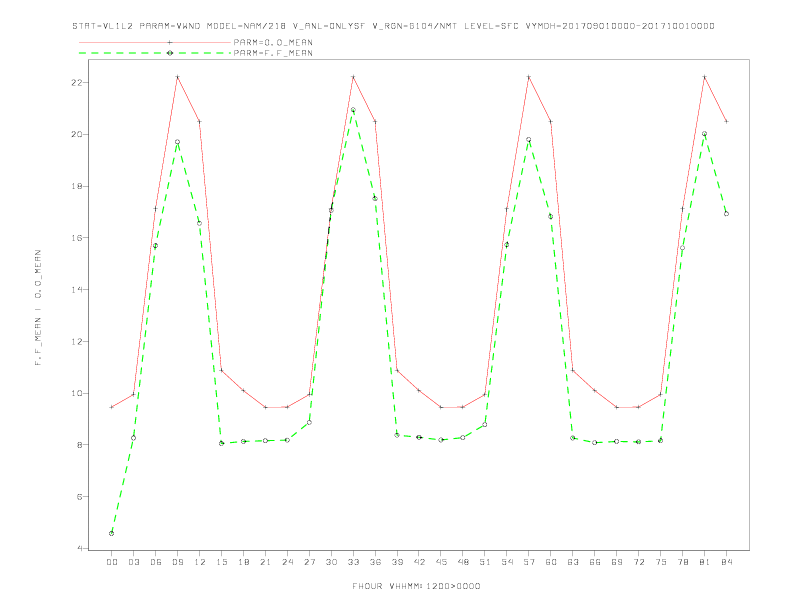Click the x-axis forecast hour label 81
Image resolution: width=792 pixels, height=612 pixels.
coord(705,562)
